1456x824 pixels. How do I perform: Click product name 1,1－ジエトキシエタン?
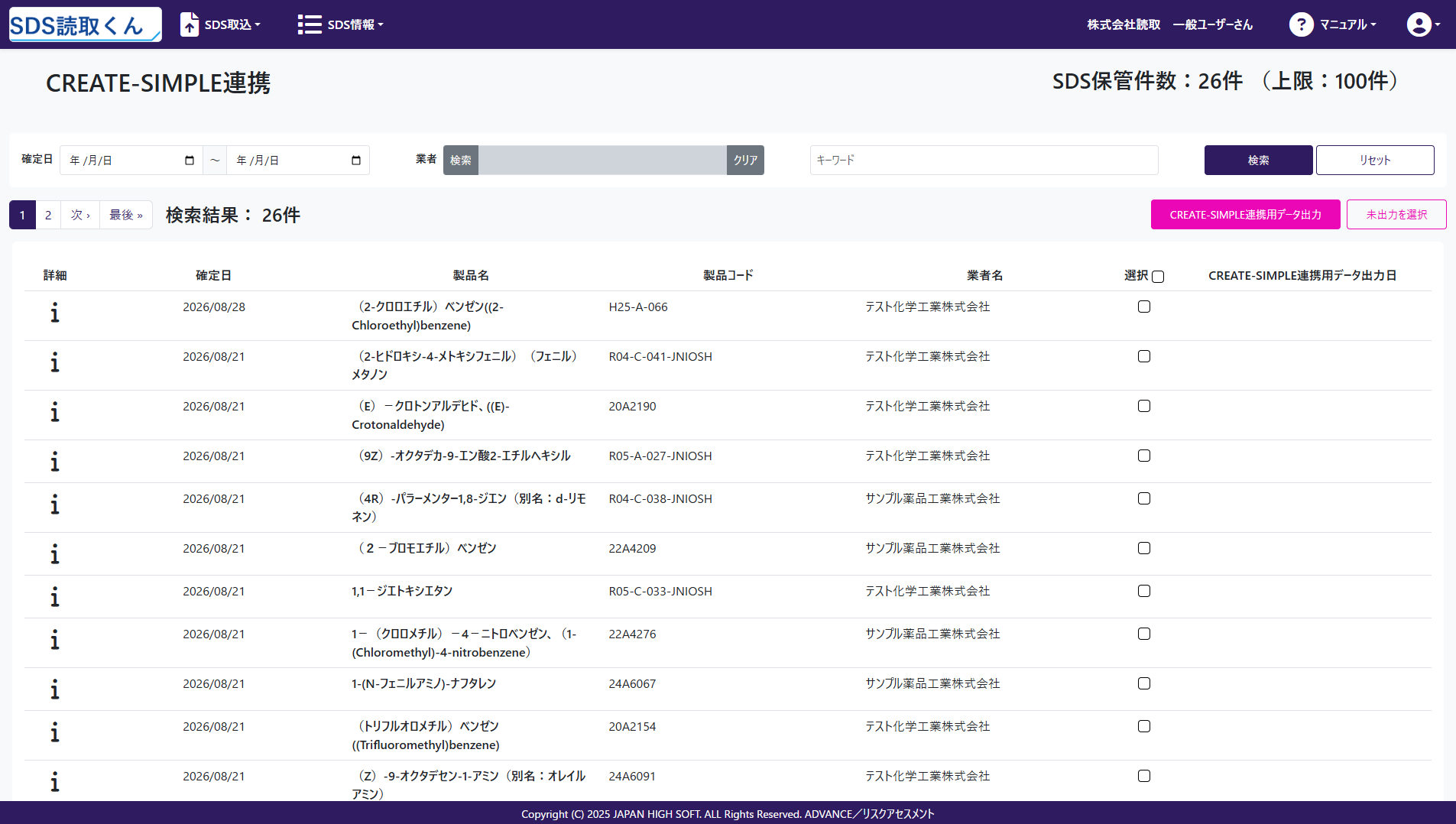pyautogui.click(x=402, y=591)
